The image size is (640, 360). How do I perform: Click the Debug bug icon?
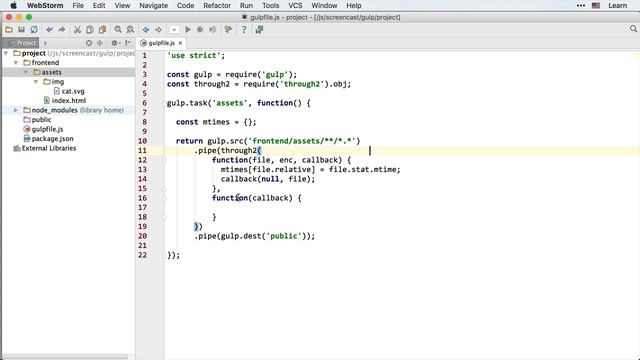(200, 30)
